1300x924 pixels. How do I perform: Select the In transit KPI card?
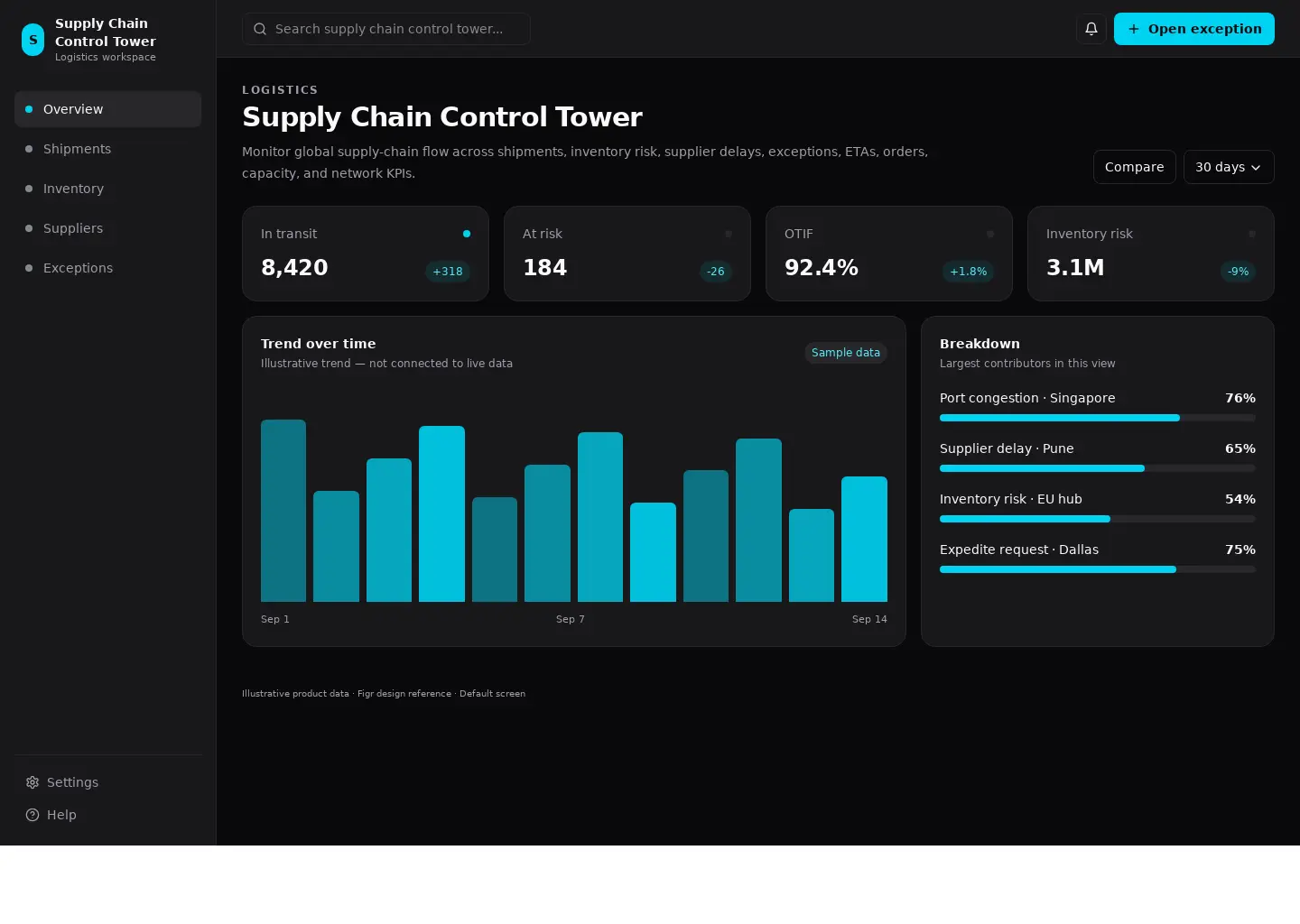366,254
